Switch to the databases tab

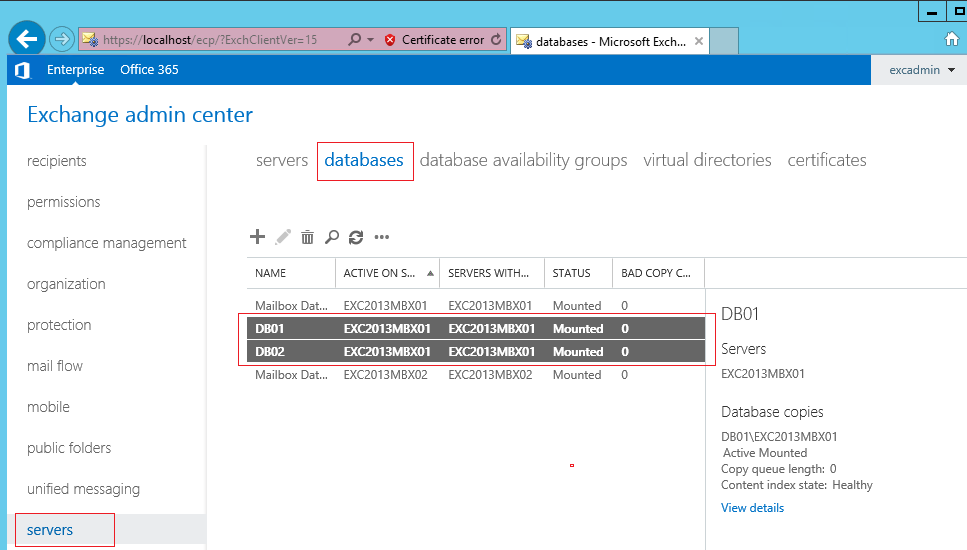[364, 160]
